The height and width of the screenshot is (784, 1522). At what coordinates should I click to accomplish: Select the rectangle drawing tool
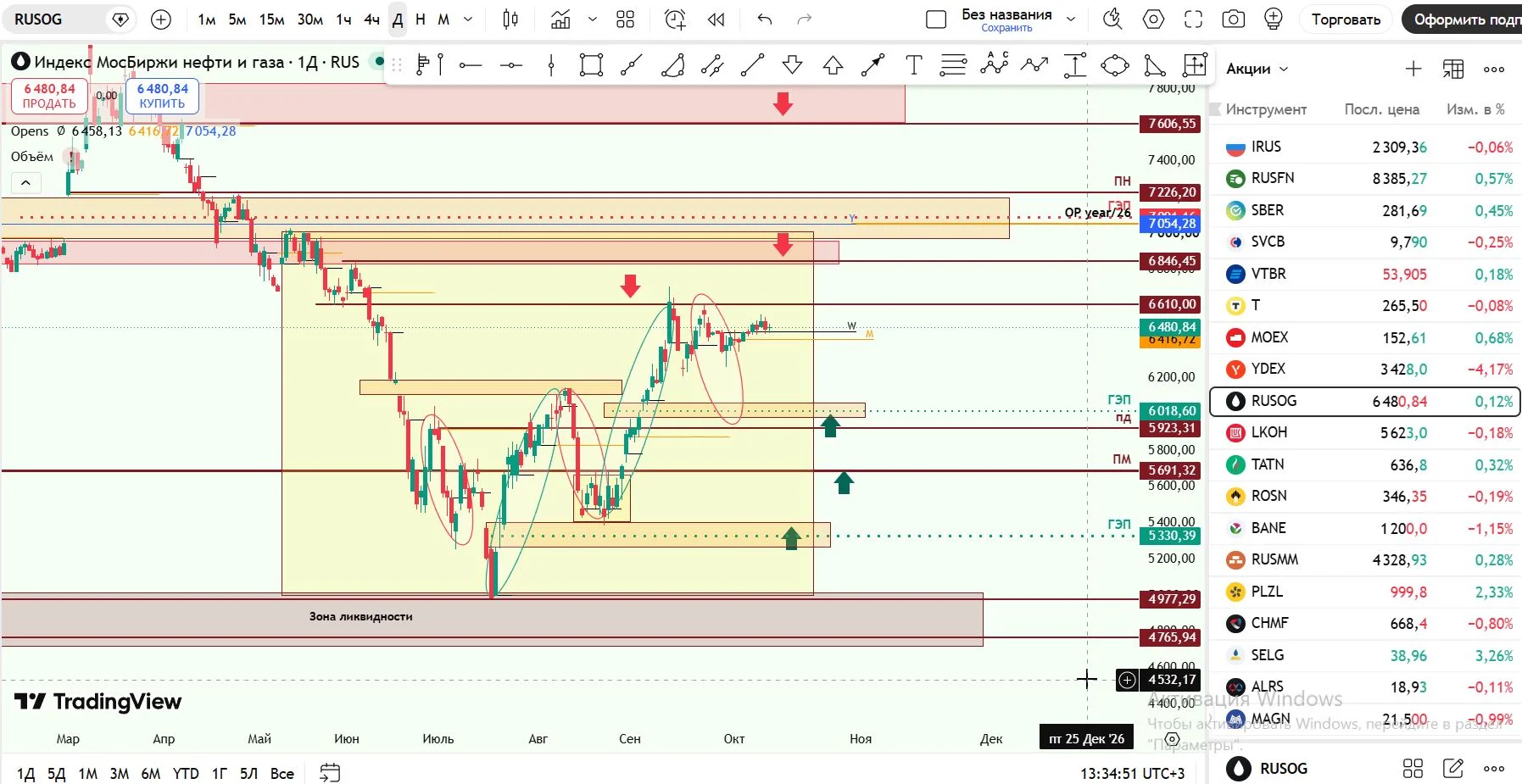(x=591, y=64)
